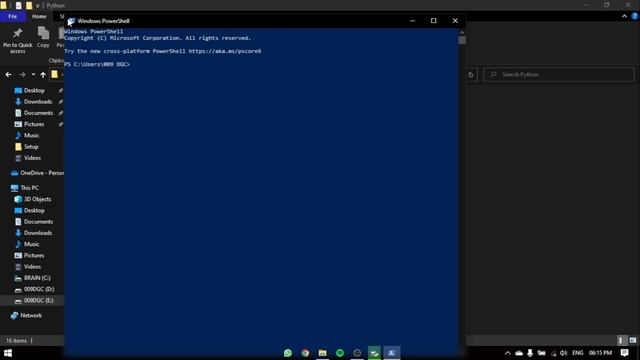Open the Home tab in Explorer
Image resolution: width=640 pixels, height=360 pixels.
pyautogui.click(x=39, y=16)
